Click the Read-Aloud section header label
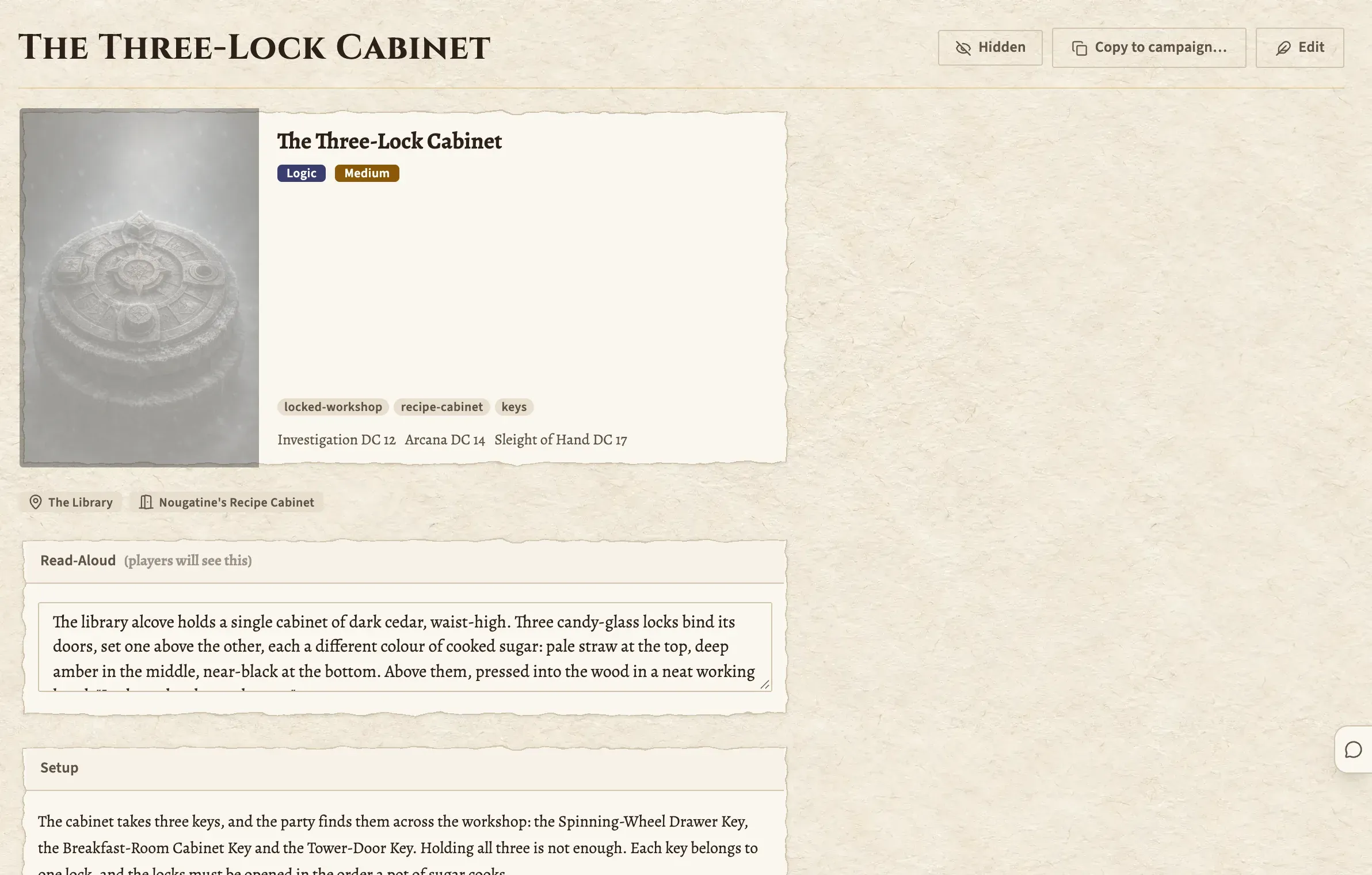 78,561
